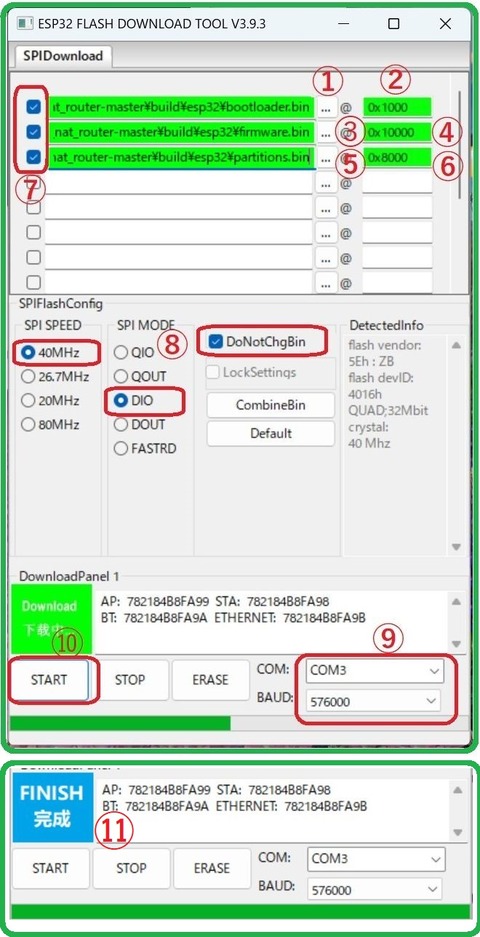
Task: Open COM dropdown in the FINISH panel
Action: tap(376, 859)
